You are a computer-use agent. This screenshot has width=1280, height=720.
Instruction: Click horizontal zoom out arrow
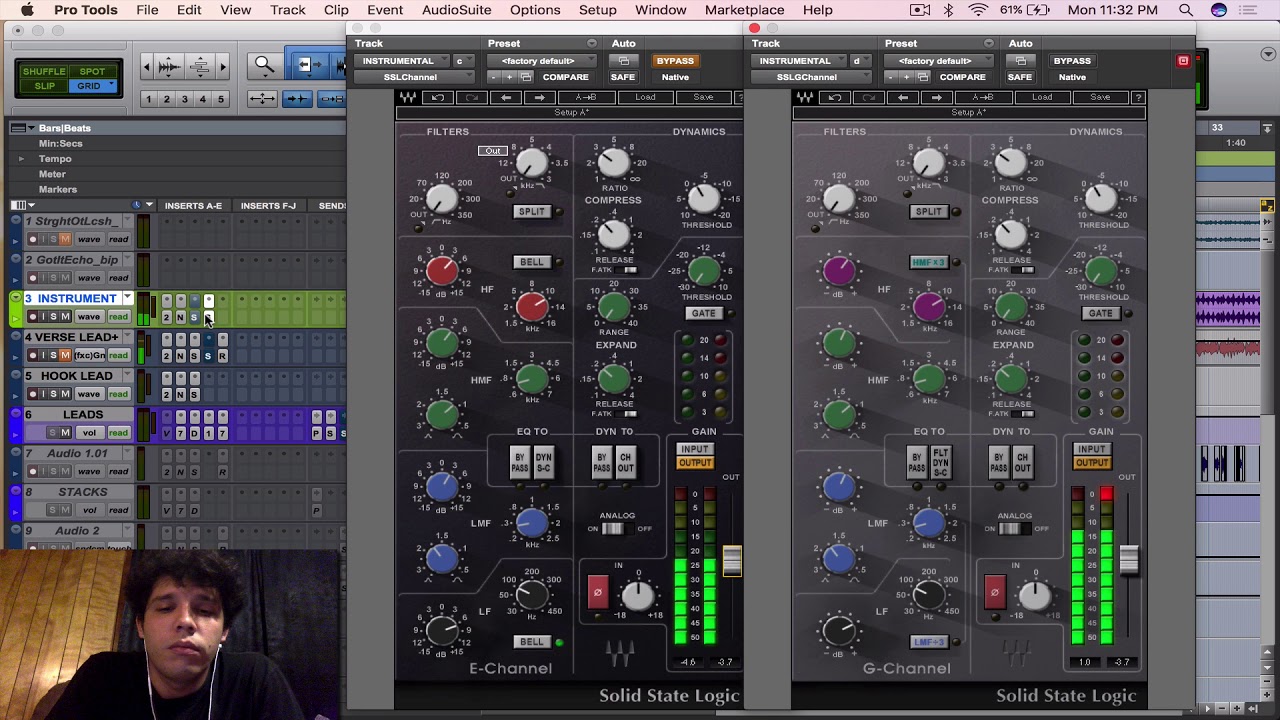[x=147, y=68]
